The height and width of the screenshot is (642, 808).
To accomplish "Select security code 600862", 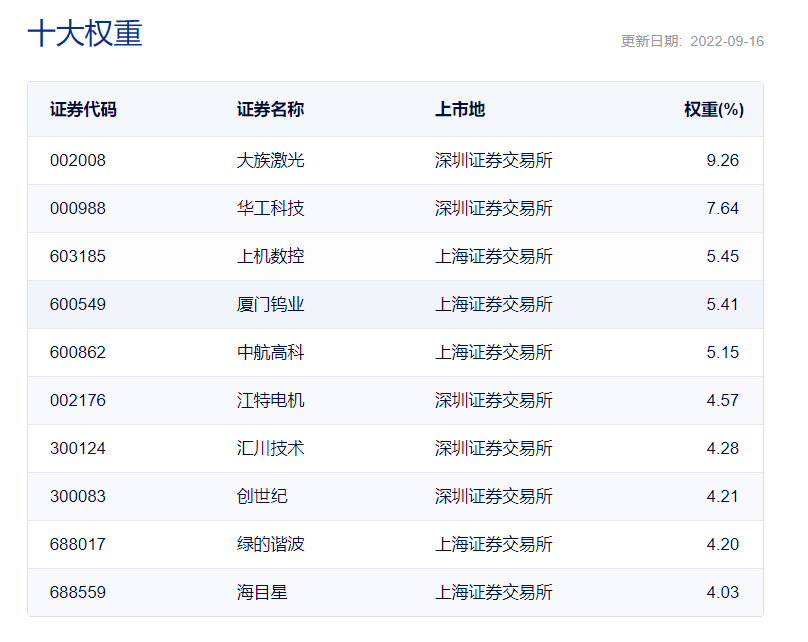I will tap(78, 352).
